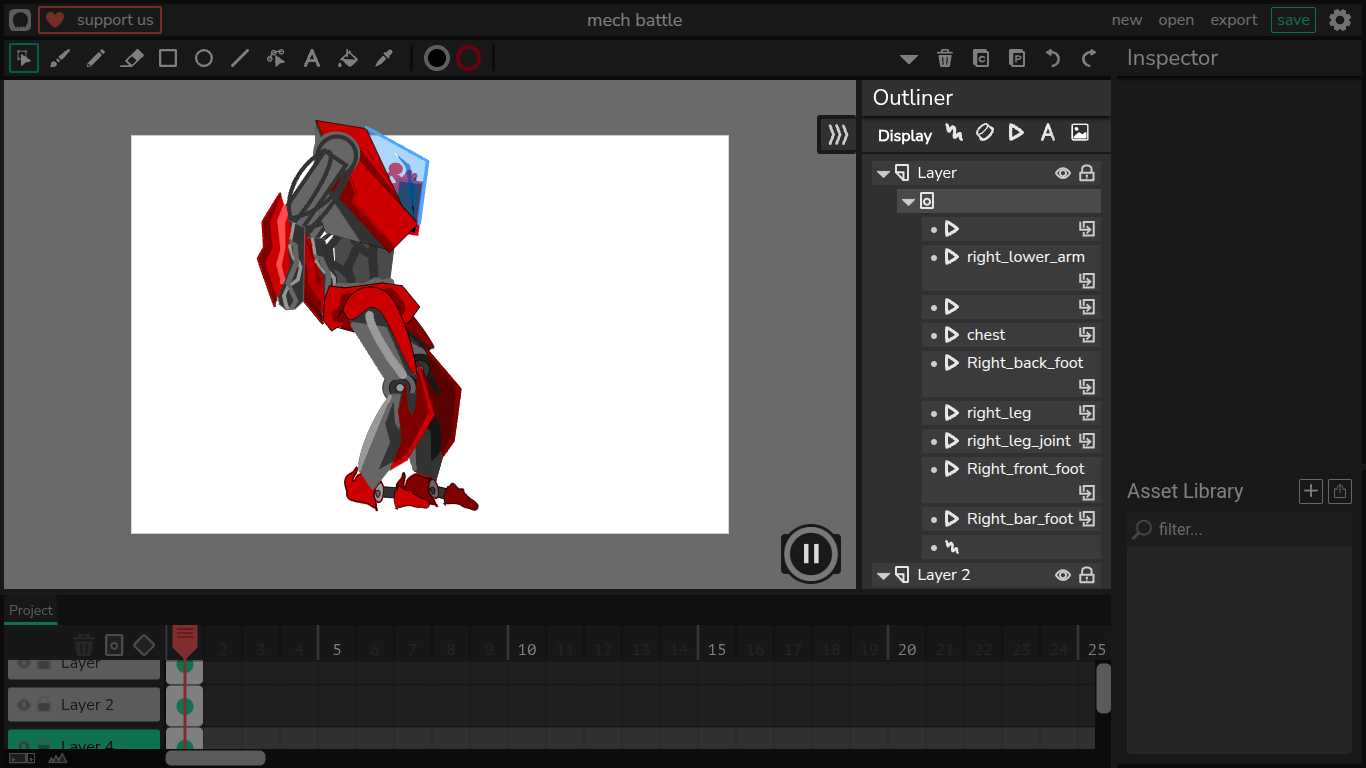This screenshot has height=768, width=1366.
Task: Switch to the Project tab
Action: click(x=31, y=610)
